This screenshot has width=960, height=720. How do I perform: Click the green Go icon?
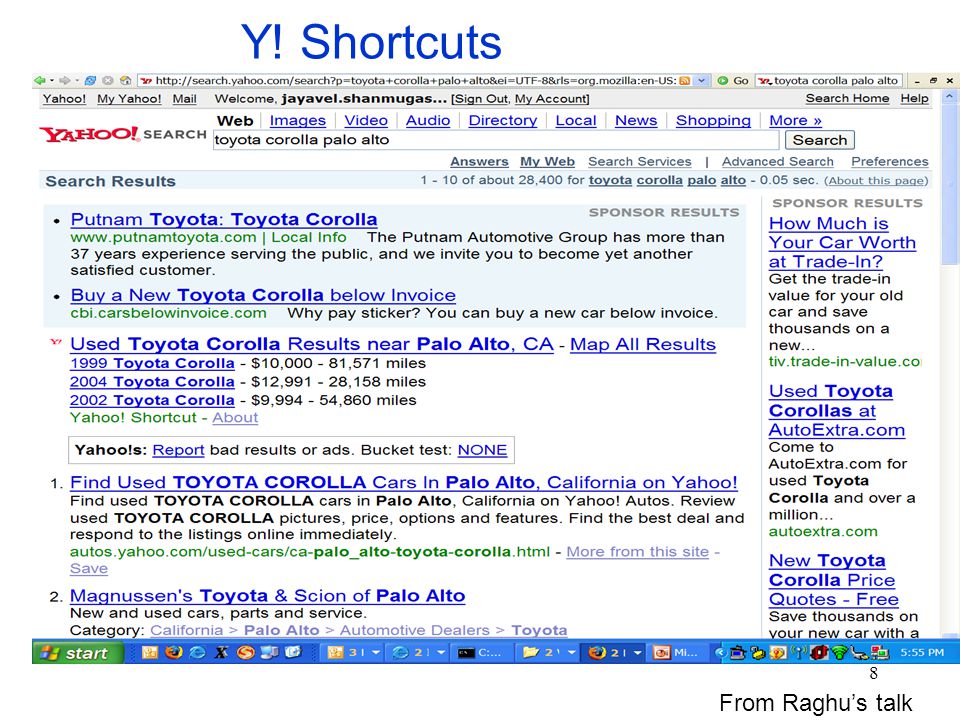tap(722, 80)
